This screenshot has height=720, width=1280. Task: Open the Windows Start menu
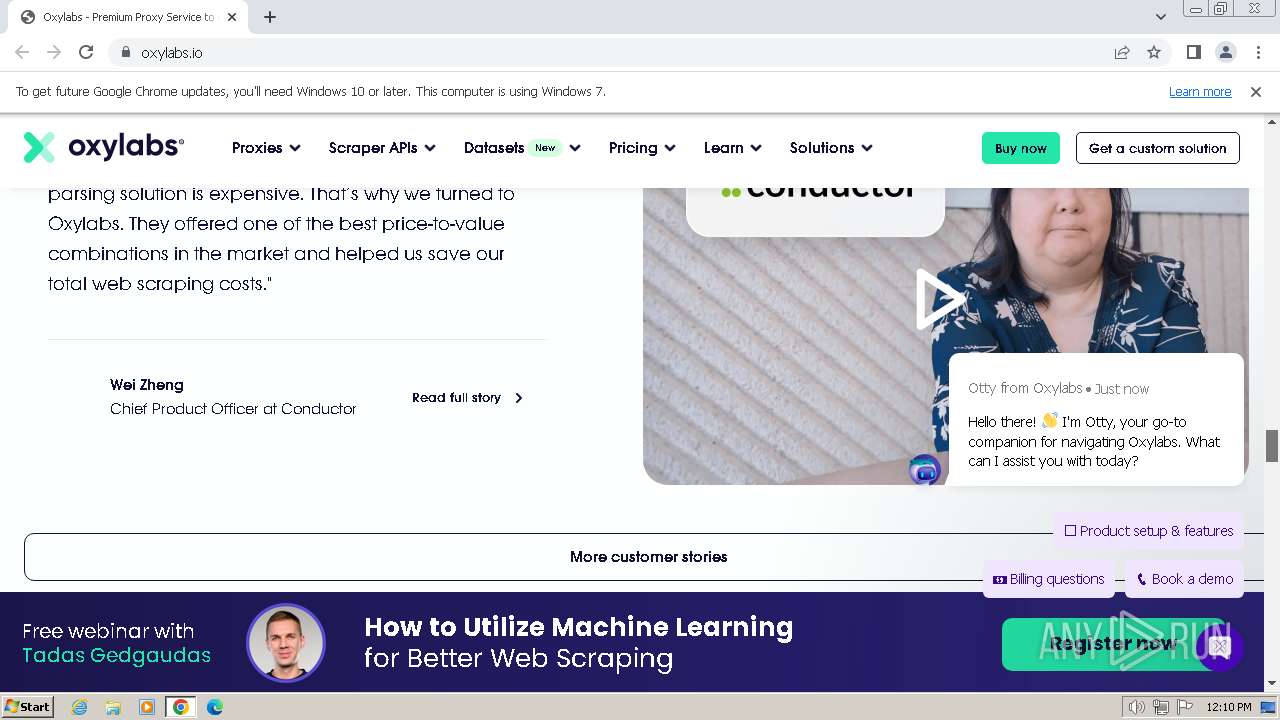pyautogui.click(x=28, y=706)
